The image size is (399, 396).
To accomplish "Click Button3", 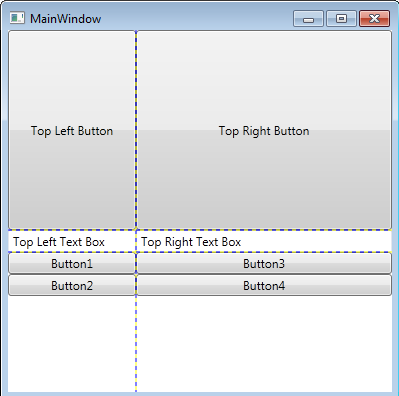I will pos(264,264).
